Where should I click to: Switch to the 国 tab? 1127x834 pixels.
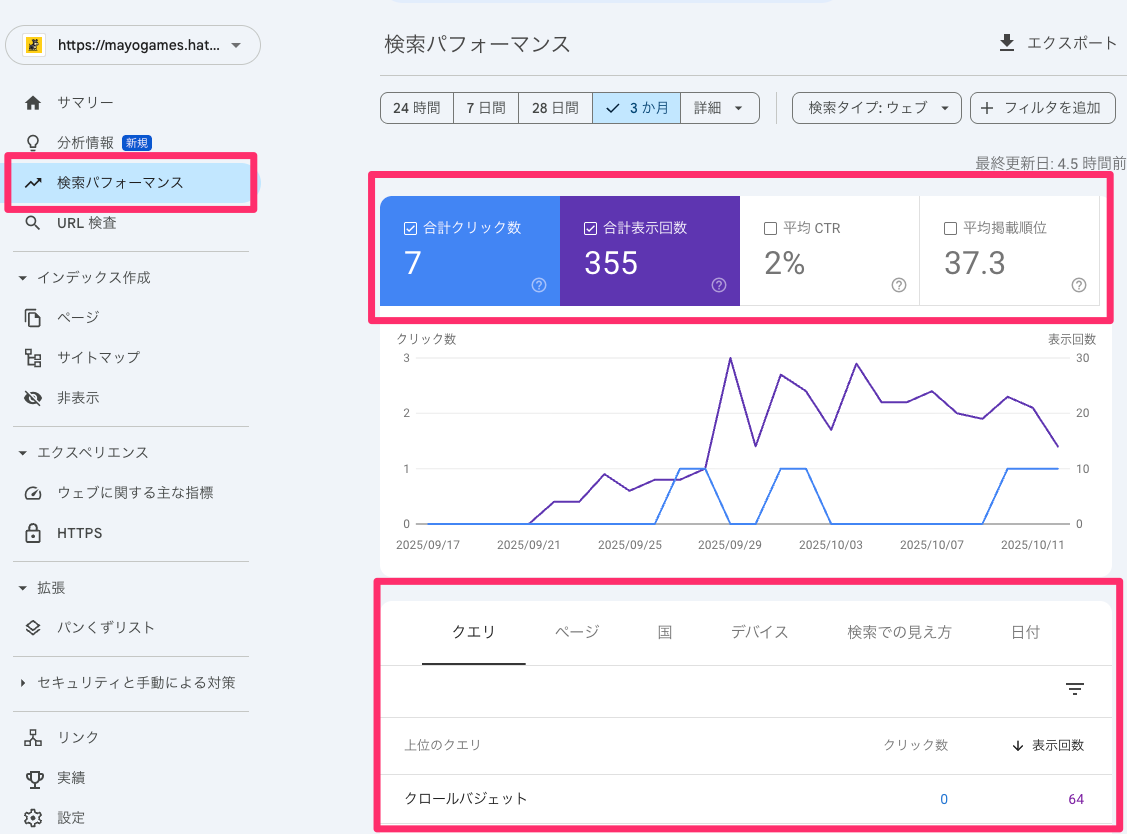(665, 632)
